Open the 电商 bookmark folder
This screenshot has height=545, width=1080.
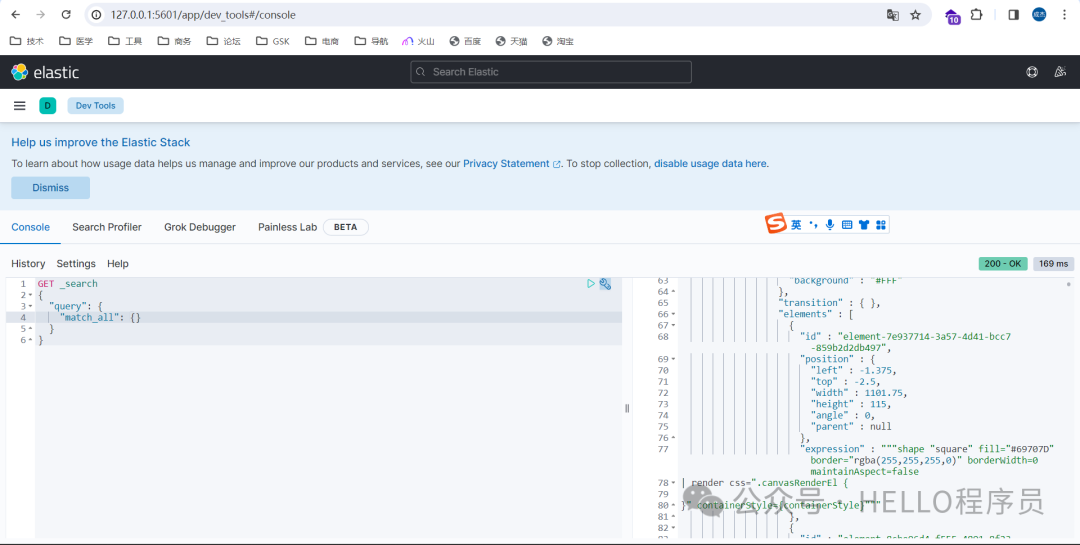click(x=322, y=41)
